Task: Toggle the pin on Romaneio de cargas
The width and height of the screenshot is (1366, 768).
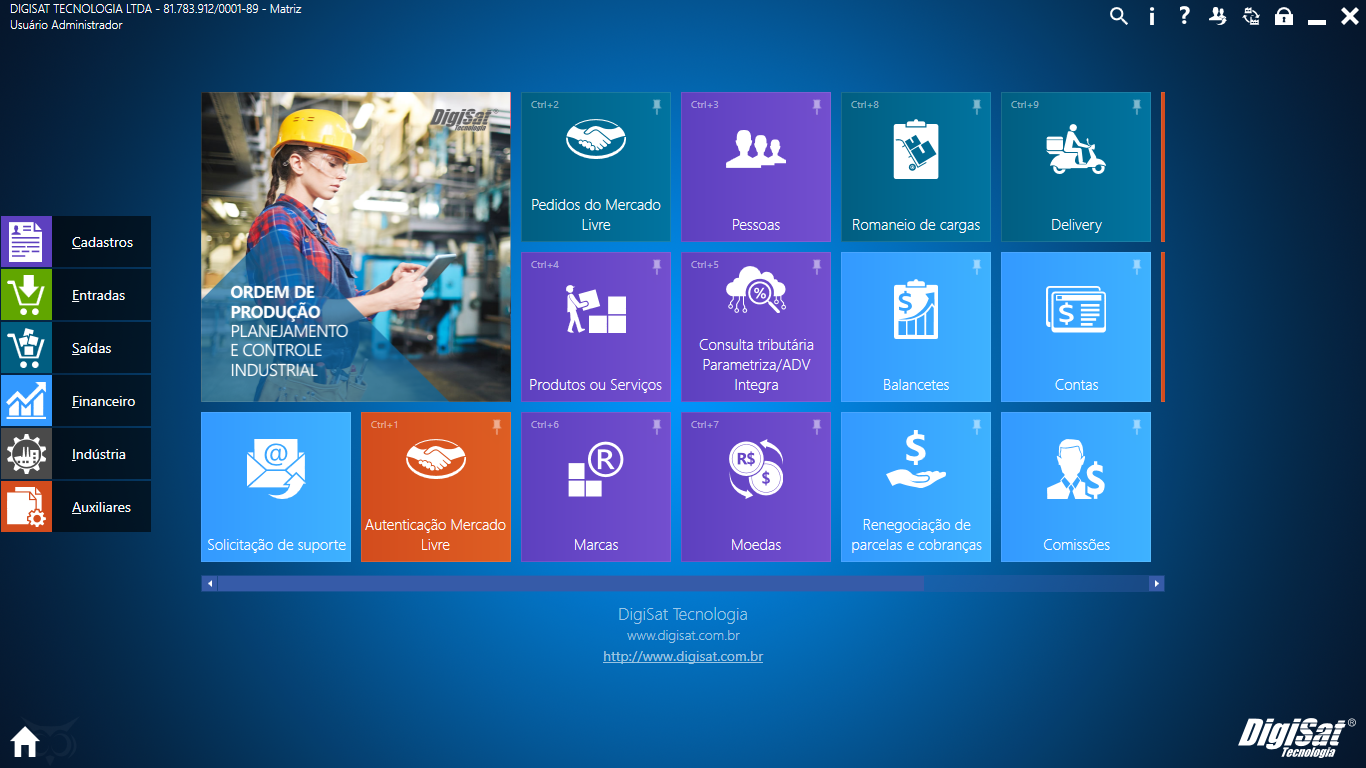Action: [977, 106]
